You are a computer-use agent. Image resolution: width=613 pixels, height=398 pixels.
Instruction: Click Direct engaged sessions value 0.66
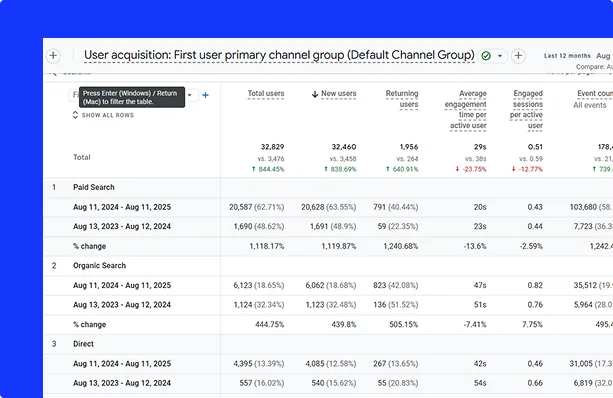click(x=535, y=383)
